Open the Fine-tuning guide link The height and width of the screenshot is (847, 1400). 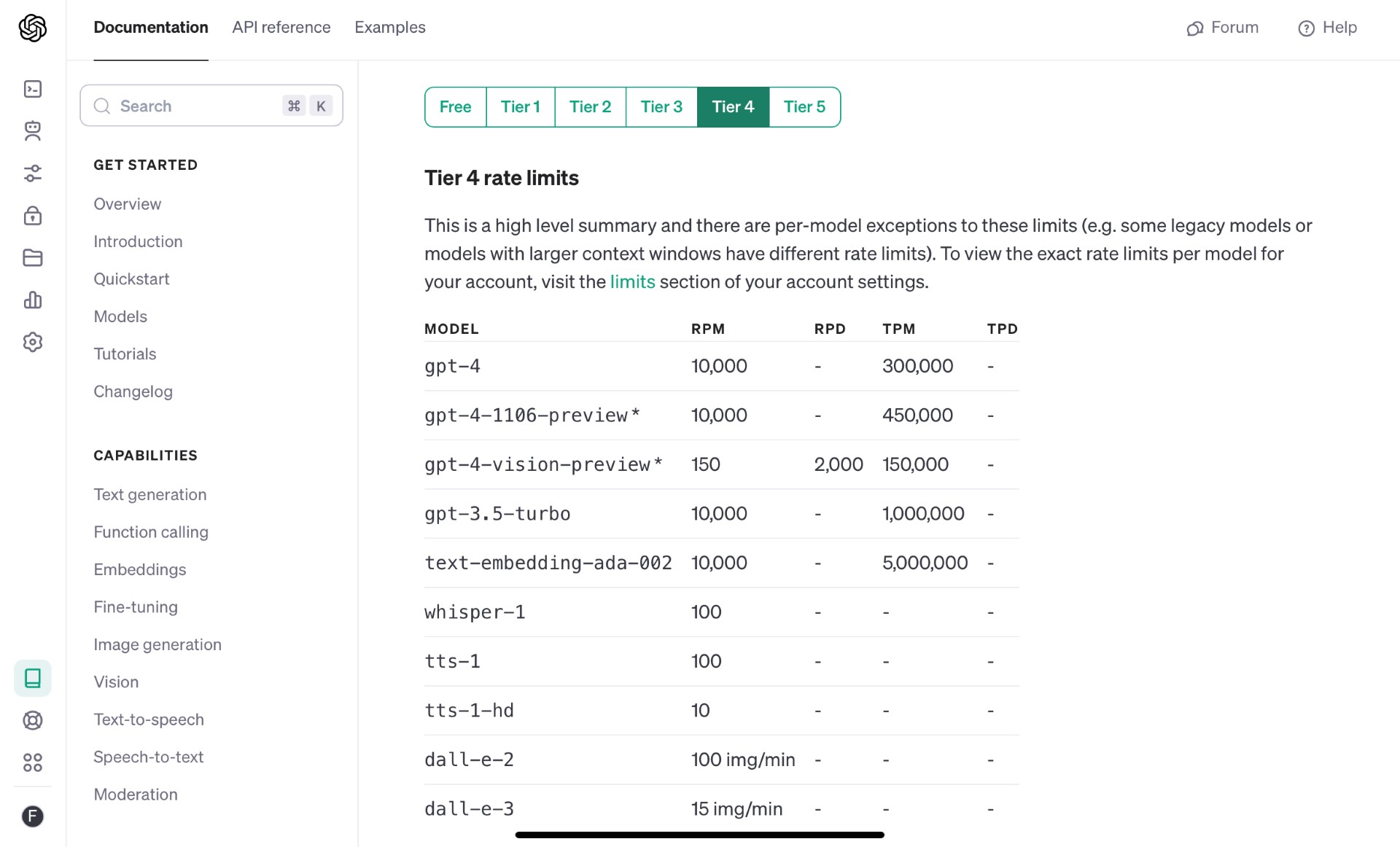[x=136, y=607]
